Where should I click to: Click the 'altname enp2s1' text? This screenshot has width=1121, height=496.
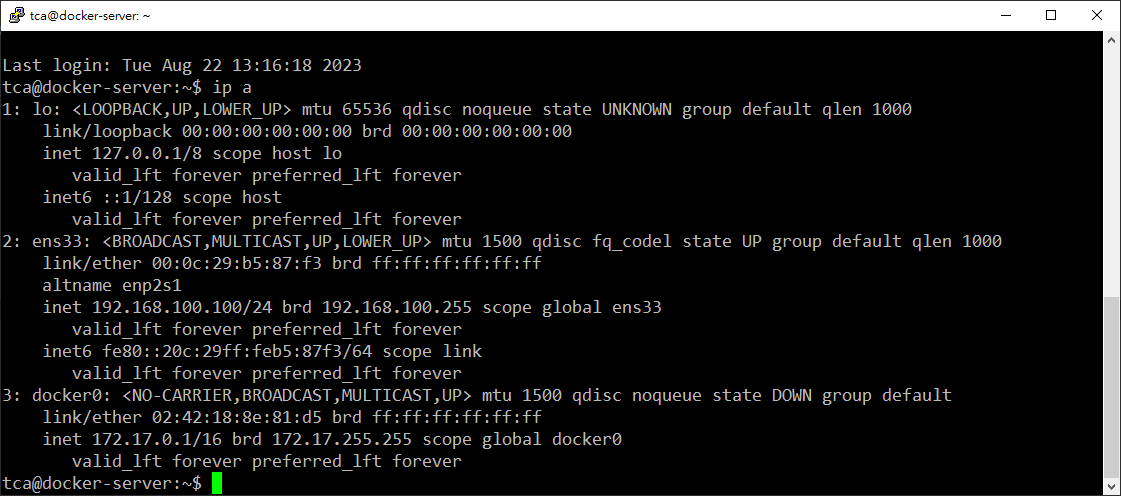click(112, 286)
